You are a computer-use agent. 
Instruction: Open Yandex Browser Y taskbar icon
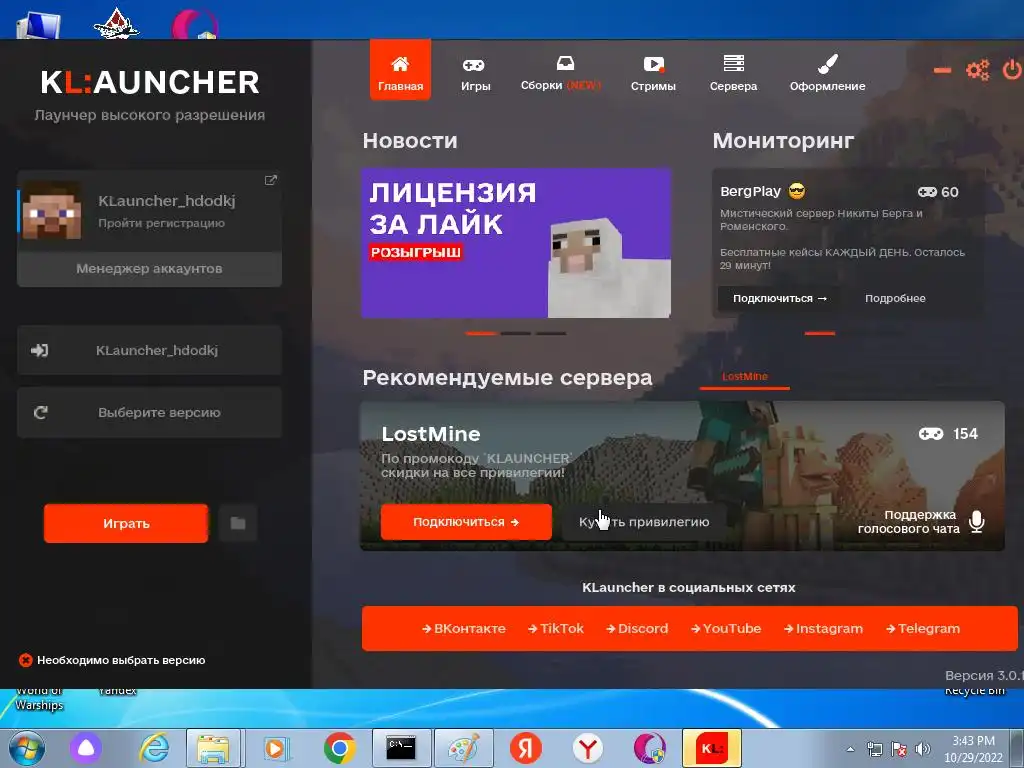588,748
